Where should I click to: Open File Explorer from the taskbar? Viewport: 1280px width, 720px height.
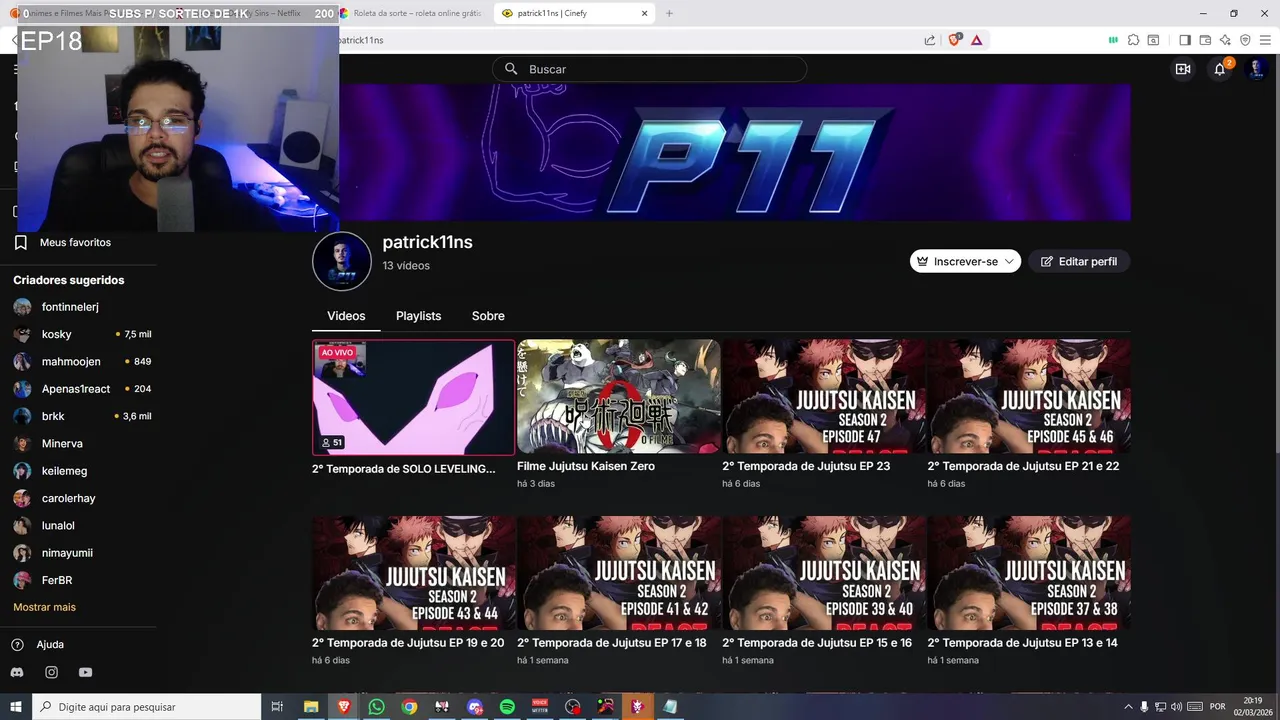click(x=311, y=707)
